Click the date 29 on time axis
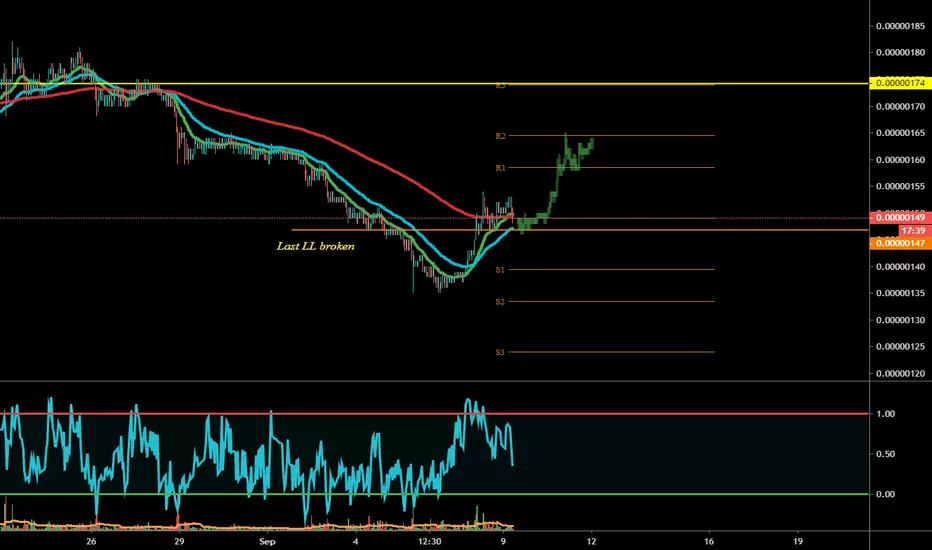The image size is (932, 550). (x=180, y=541)
